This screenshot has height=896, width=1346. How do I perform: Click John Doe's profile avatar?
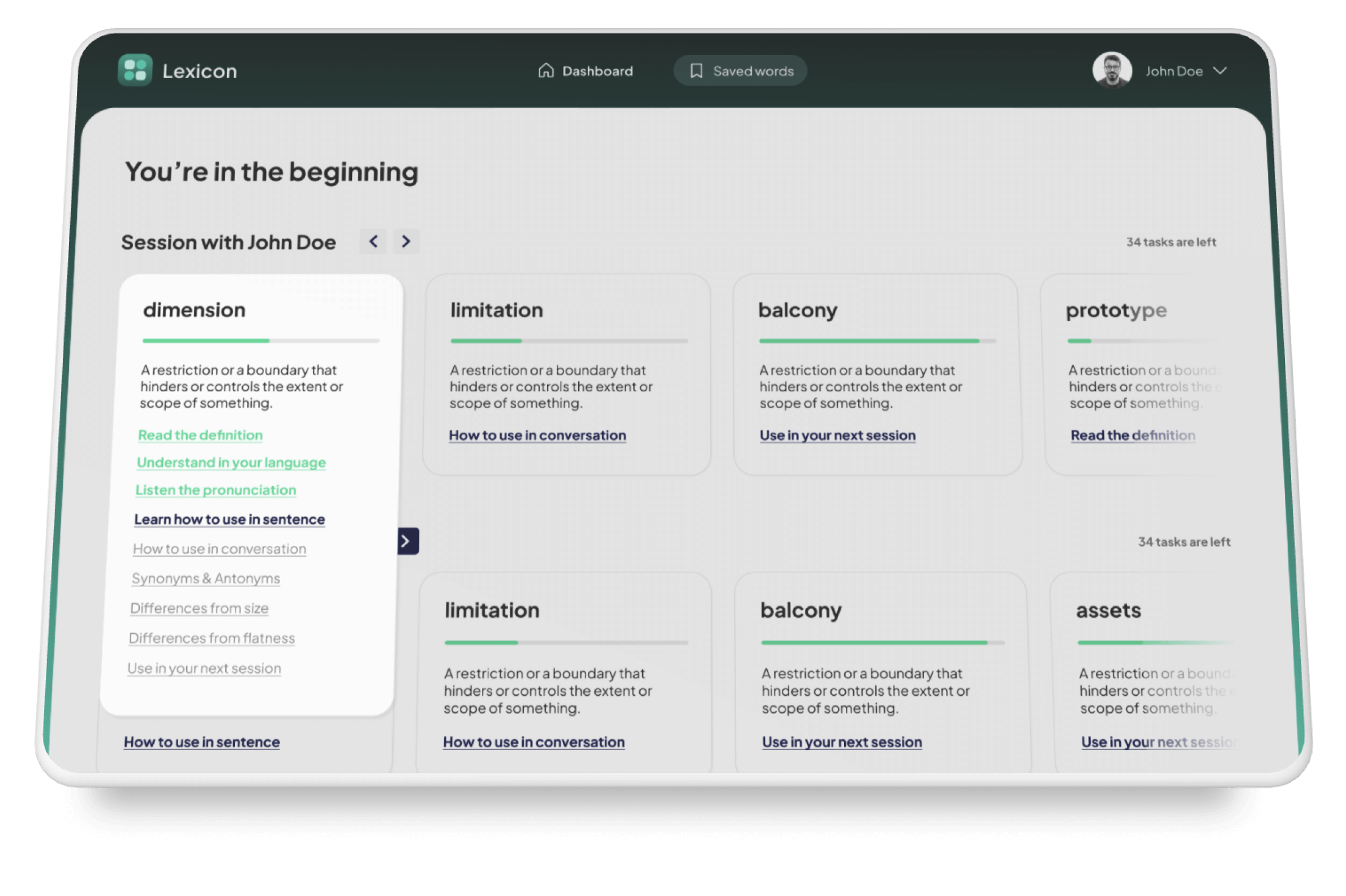[1112, 71]
